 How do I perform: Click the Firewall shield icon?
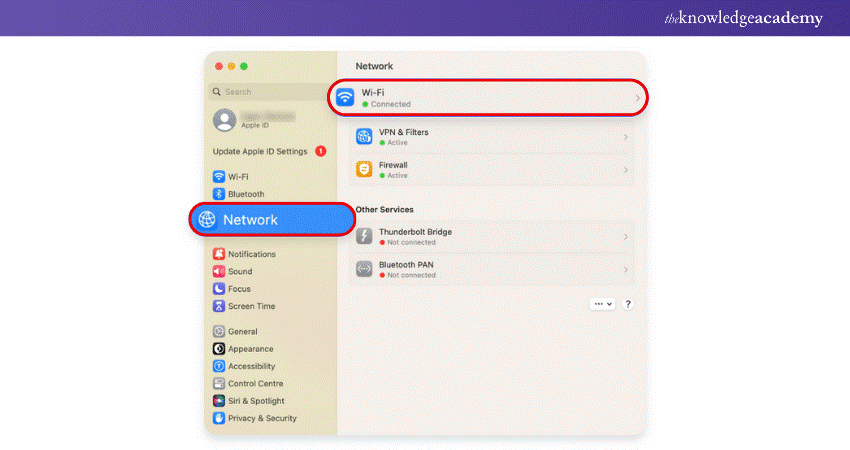point(364,170)
